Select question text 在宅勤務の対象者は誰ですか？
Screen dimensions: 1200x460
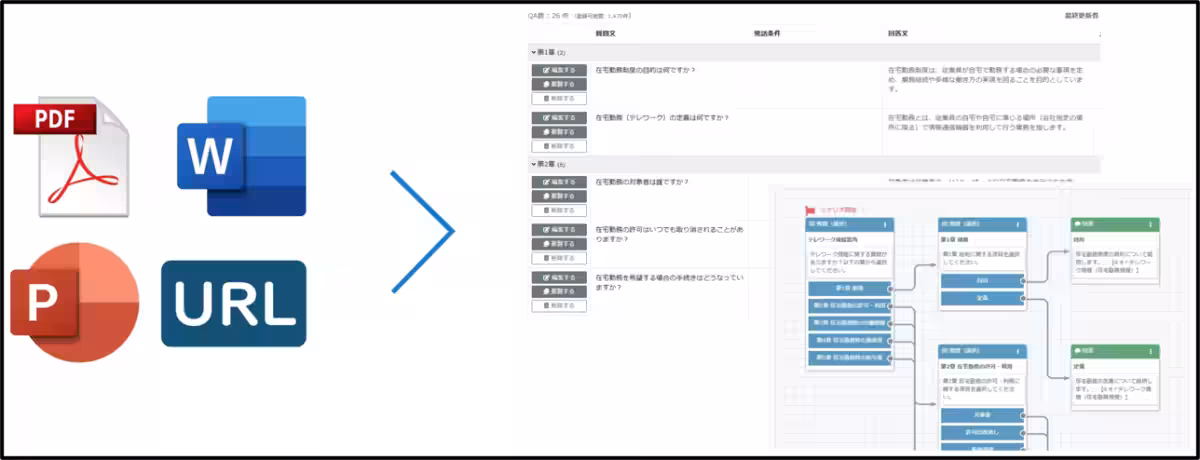(x=643, y=182)
